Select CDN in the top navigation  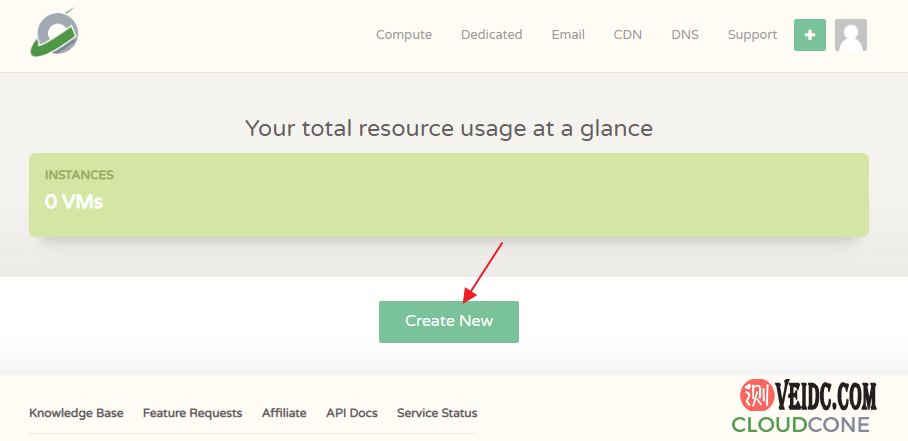pyautogui.click(x=628, y=35)
